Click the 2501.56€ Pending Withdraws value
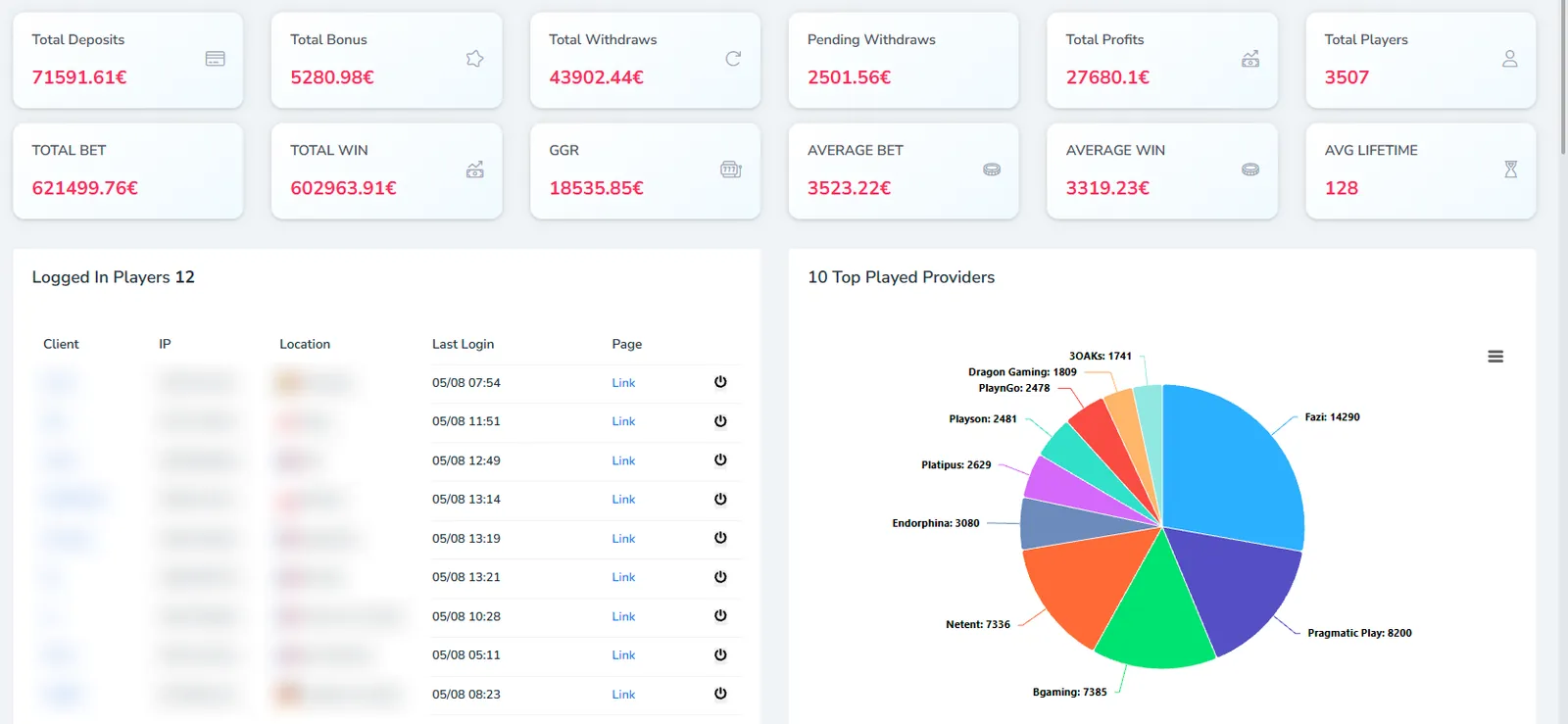Screen dimensions: 1568x724 (x=849, y=77)
